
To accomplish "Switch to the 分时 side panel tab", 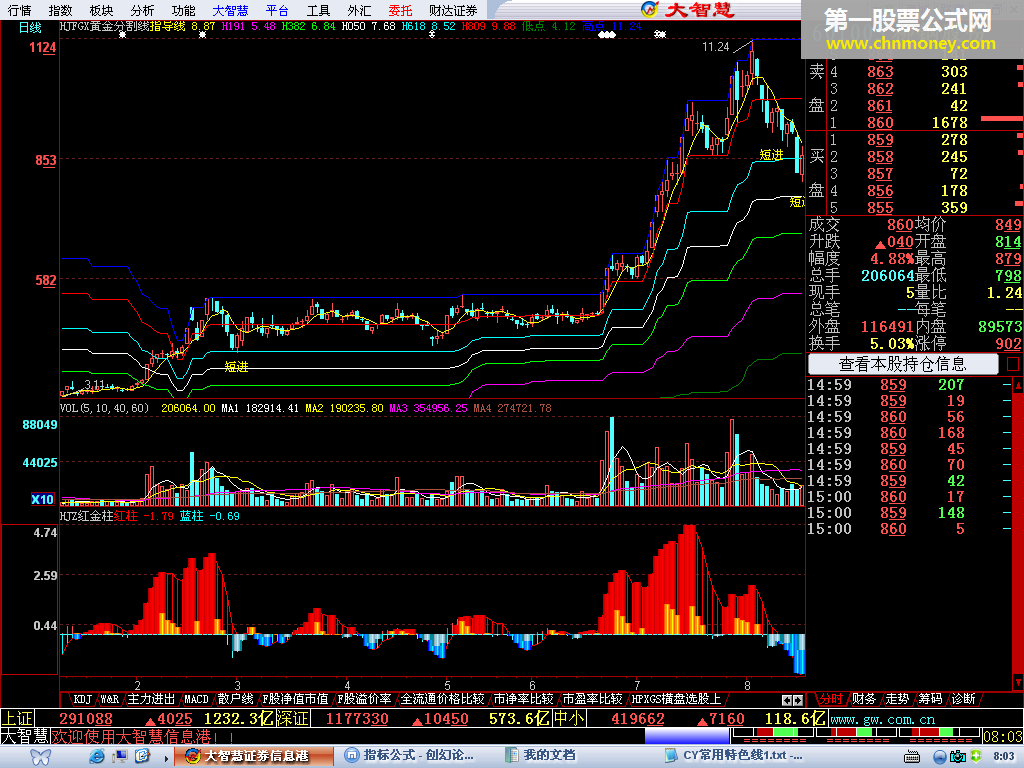I will click(x=831, y=699).
